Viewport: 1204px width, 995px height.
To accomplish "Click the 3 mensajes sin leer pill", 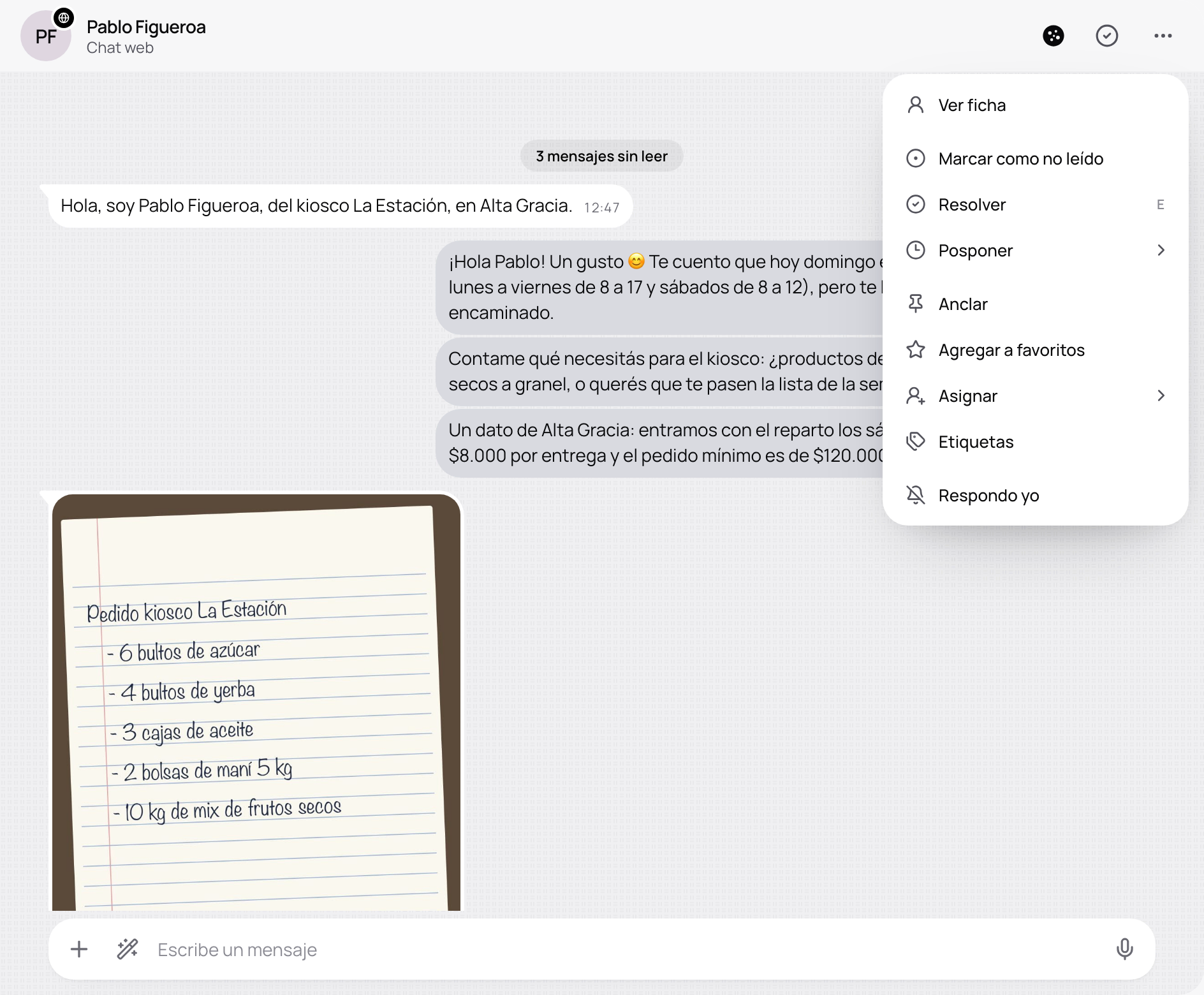I will pos(601,156).
